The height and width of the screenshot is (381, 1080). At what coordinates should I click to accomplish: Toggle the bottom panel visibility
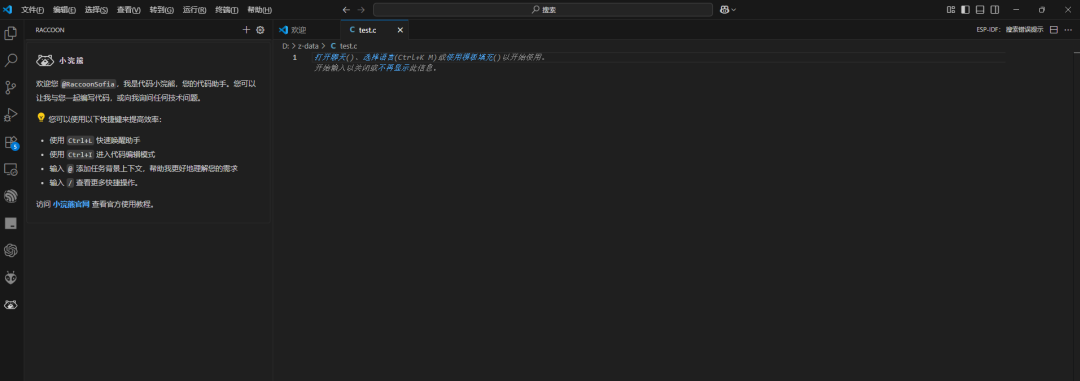pos(980,10)
